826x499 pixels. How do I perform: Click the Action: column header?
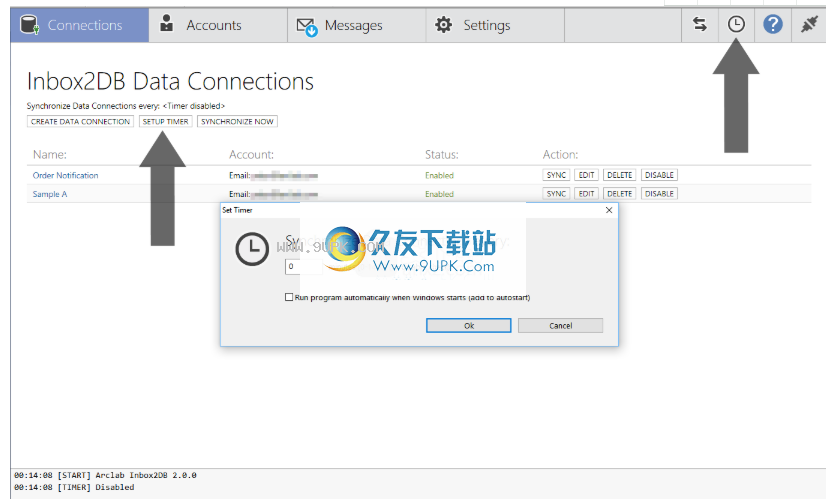(x=560, y=154)
